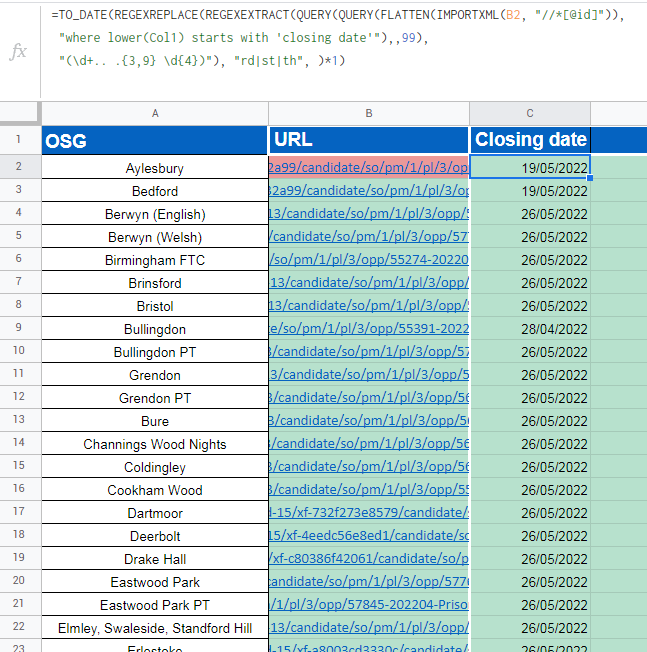Select row 1 header
Image resolution: width=647 pixels, height=652 pixels.
[19, 140]
